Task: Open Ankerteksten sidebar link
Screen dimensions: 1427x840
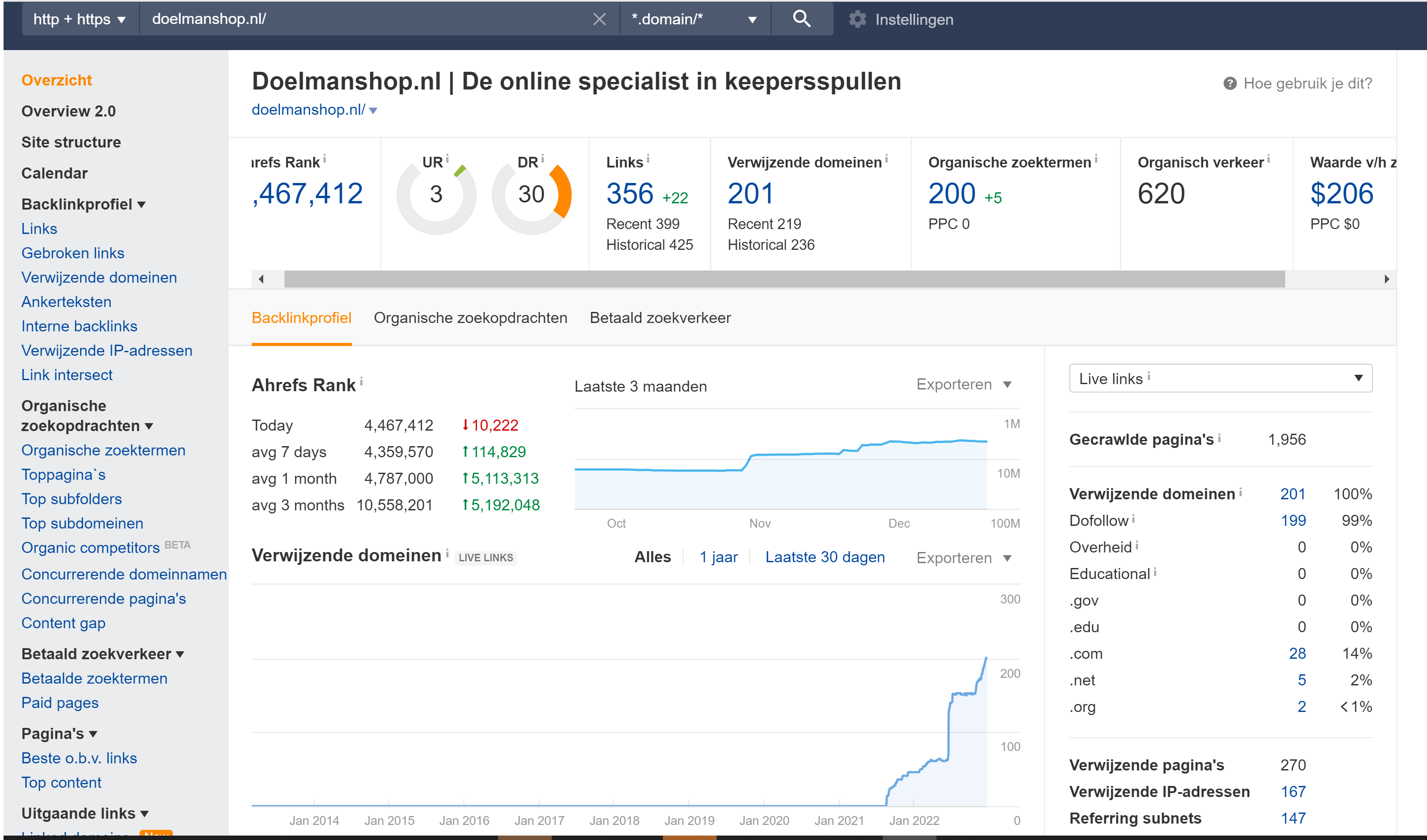Action: click(x=66, y=301)
